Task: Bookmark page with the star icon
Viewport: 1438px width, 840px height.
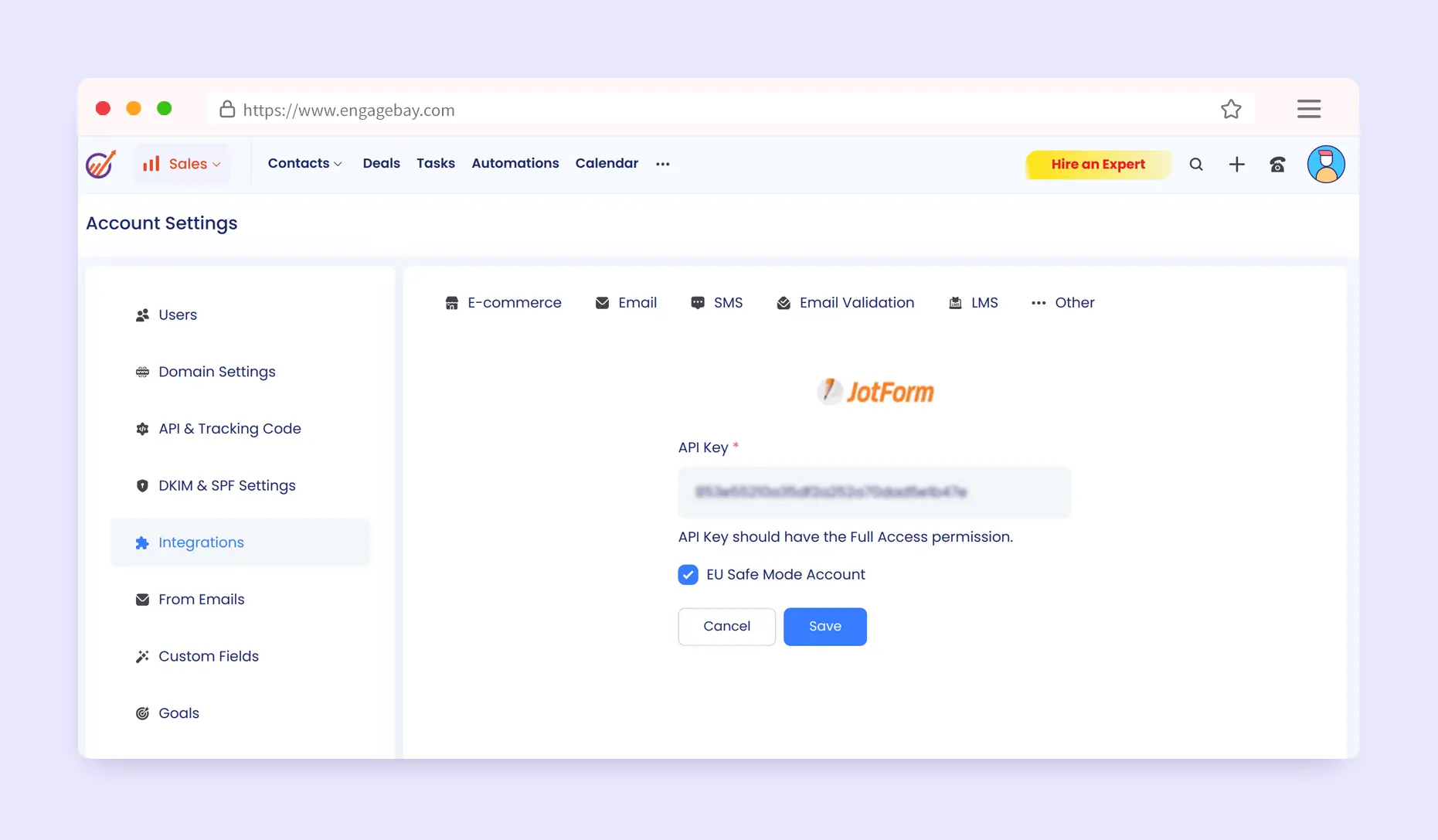Action: click(1231, 110)
